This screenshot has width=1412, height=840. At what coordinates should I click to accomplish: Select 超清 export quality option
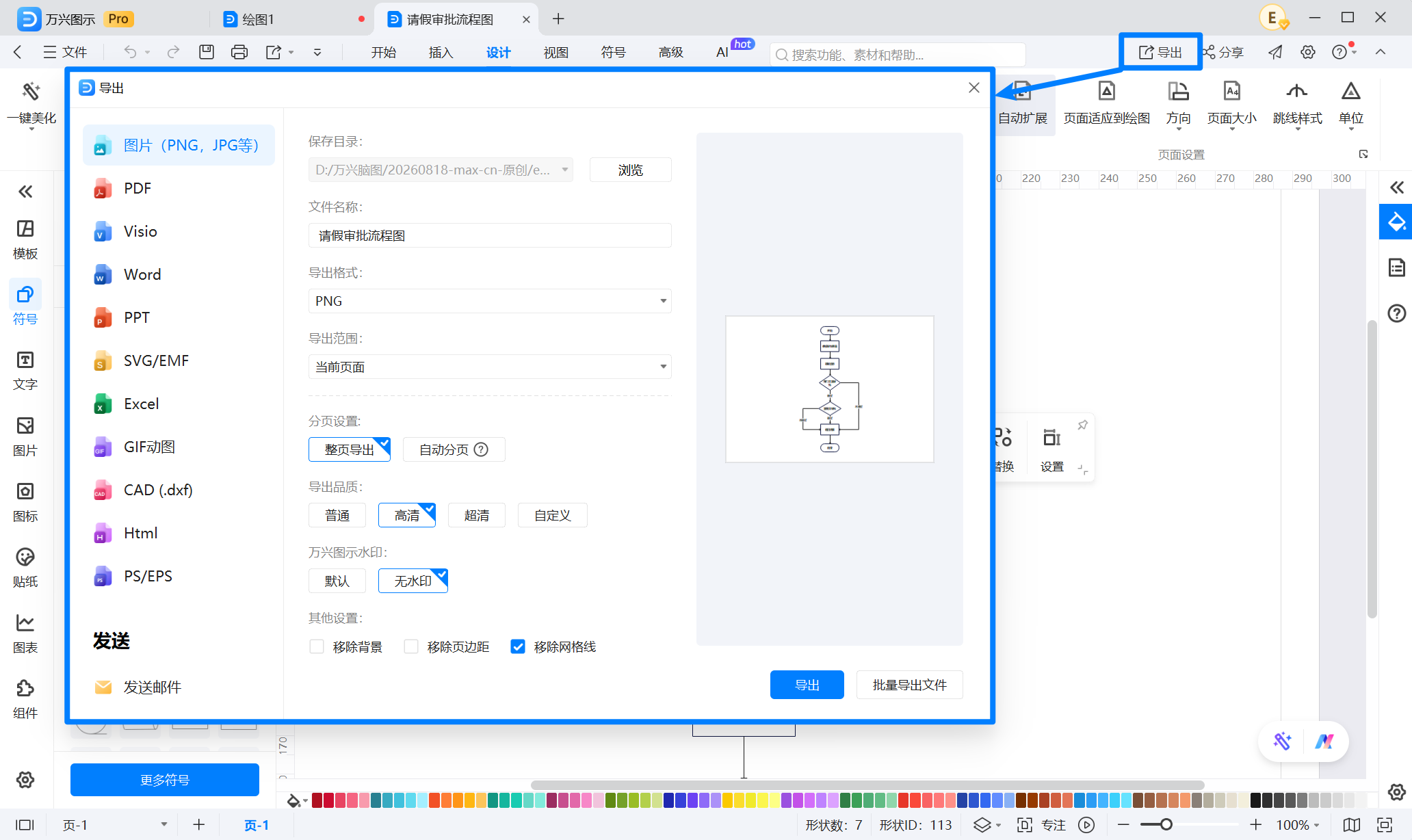pos(477,515)
